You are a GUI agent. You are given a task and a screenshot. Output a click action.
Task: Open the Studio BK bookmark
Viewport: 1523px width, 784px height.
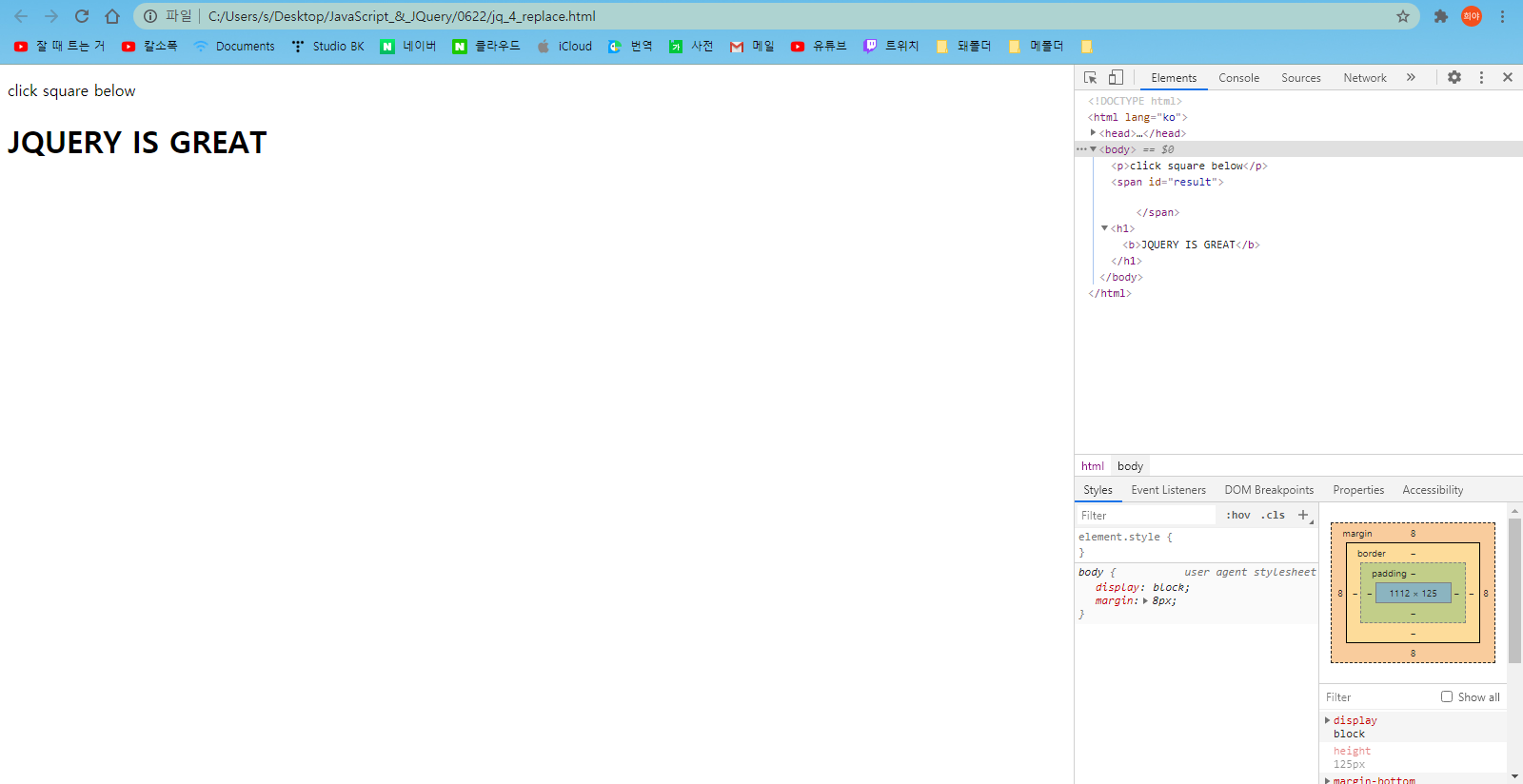[x=327, y=46]
